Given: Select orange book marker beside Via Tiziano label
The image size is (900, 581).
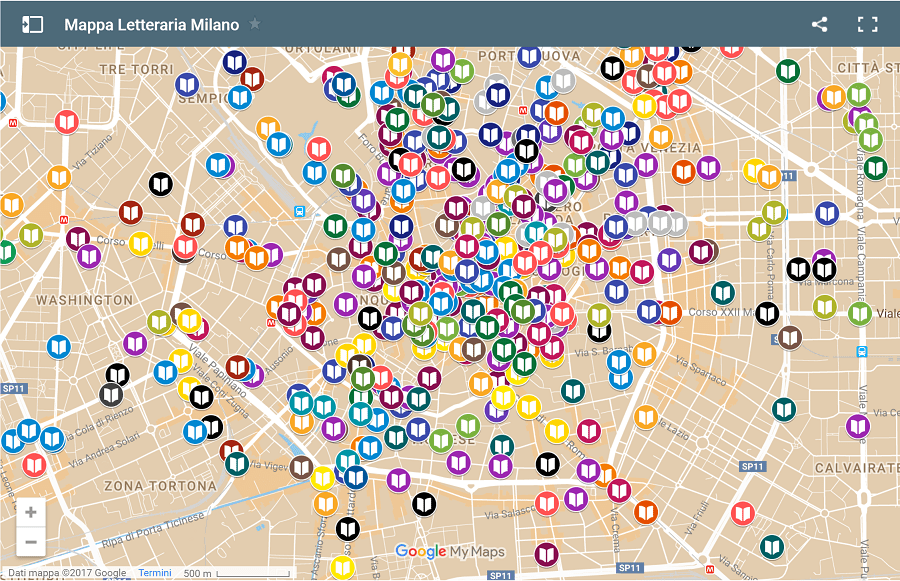Looking at the screenshot, I should [x=59, y=177].
